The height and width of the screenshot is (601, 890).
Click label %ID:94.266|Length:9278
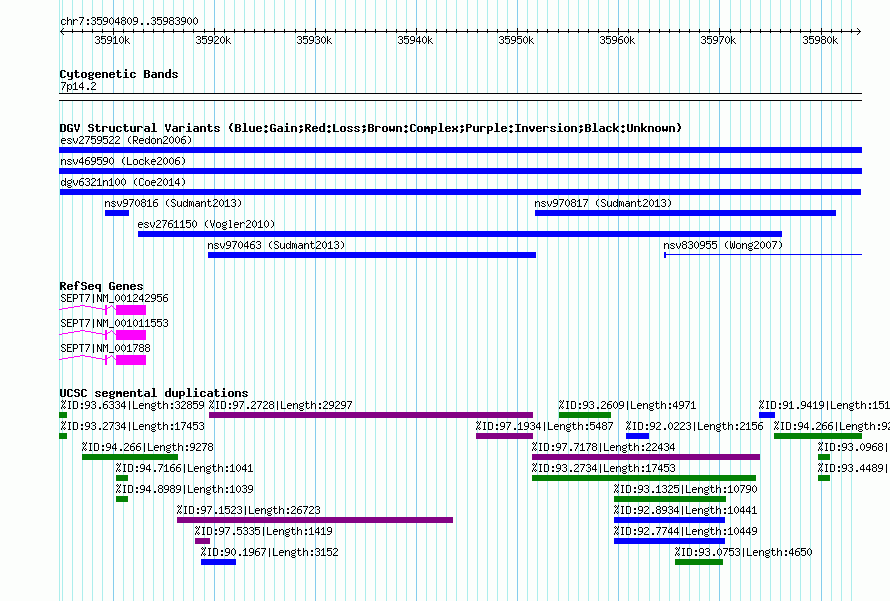[x=148, y=447]
